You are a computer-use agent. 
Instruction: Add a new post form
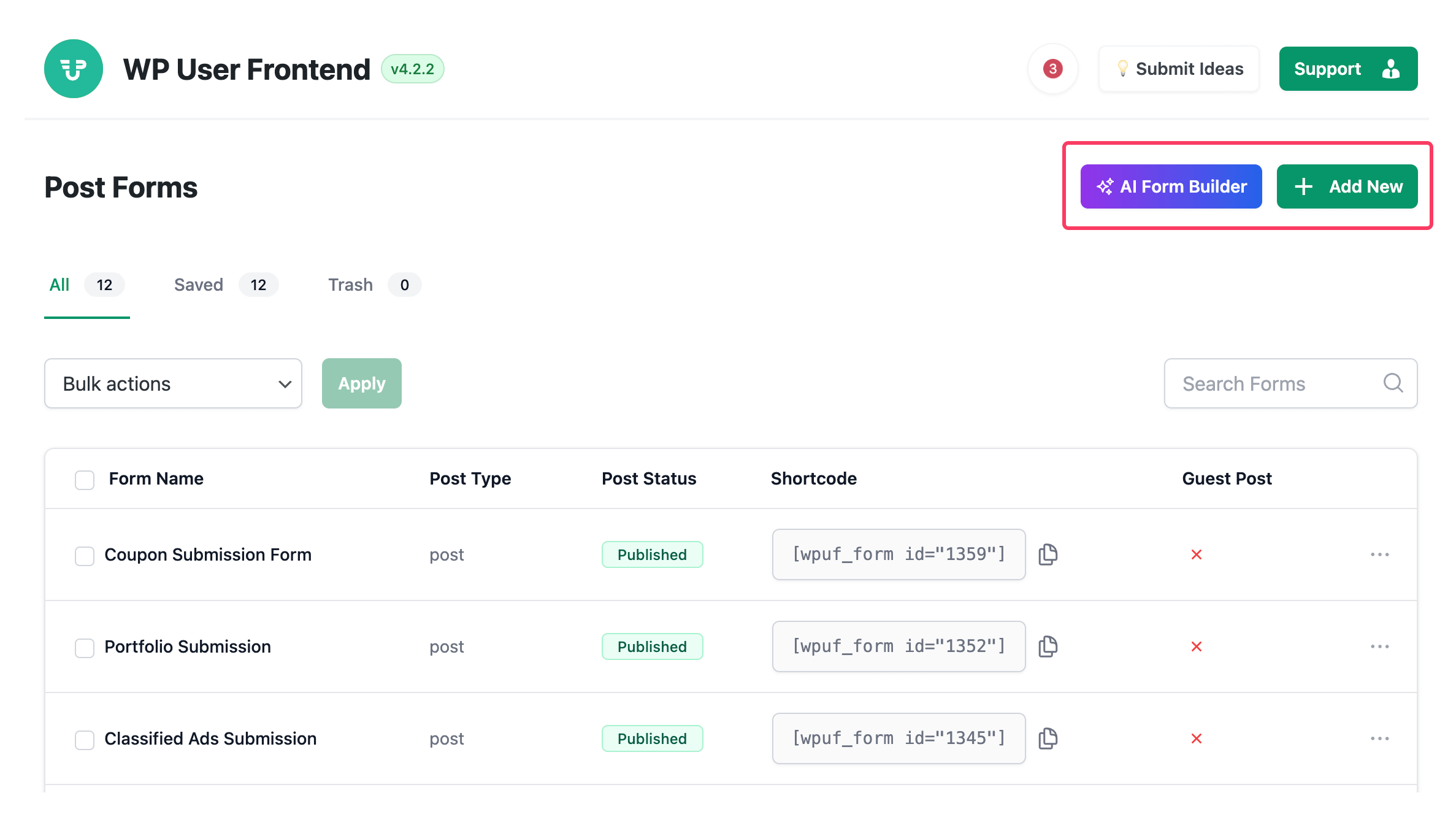click(1347, 186)
